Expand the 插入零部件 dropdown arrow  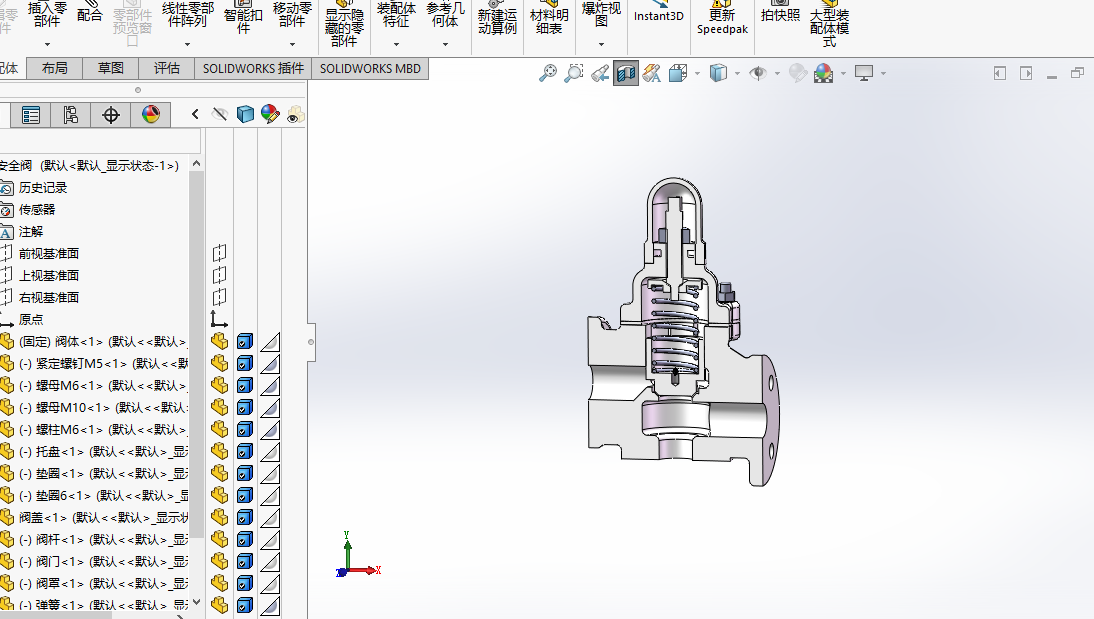coord(47,44)
